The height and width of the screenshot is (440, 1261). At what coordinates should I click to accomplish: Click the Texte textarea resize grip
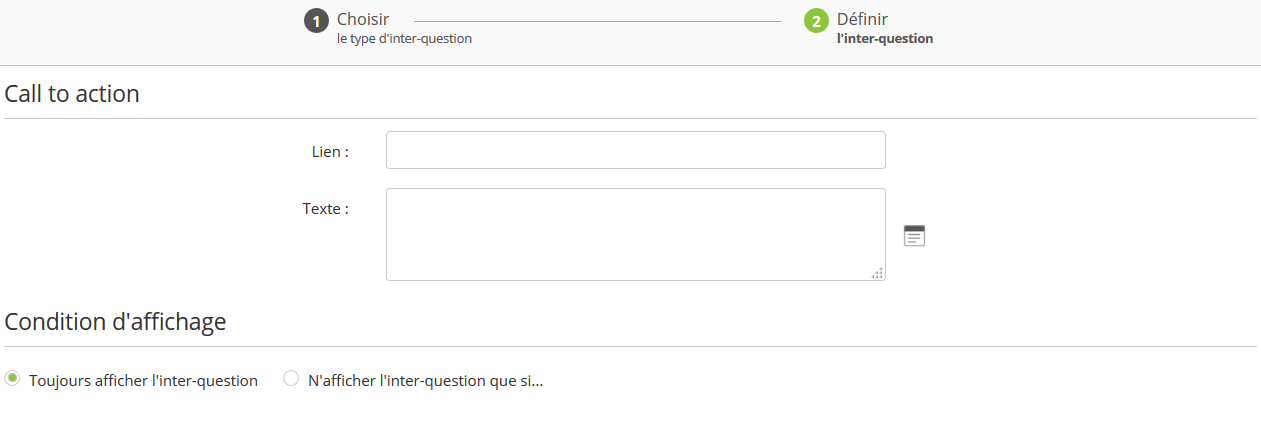877,273
